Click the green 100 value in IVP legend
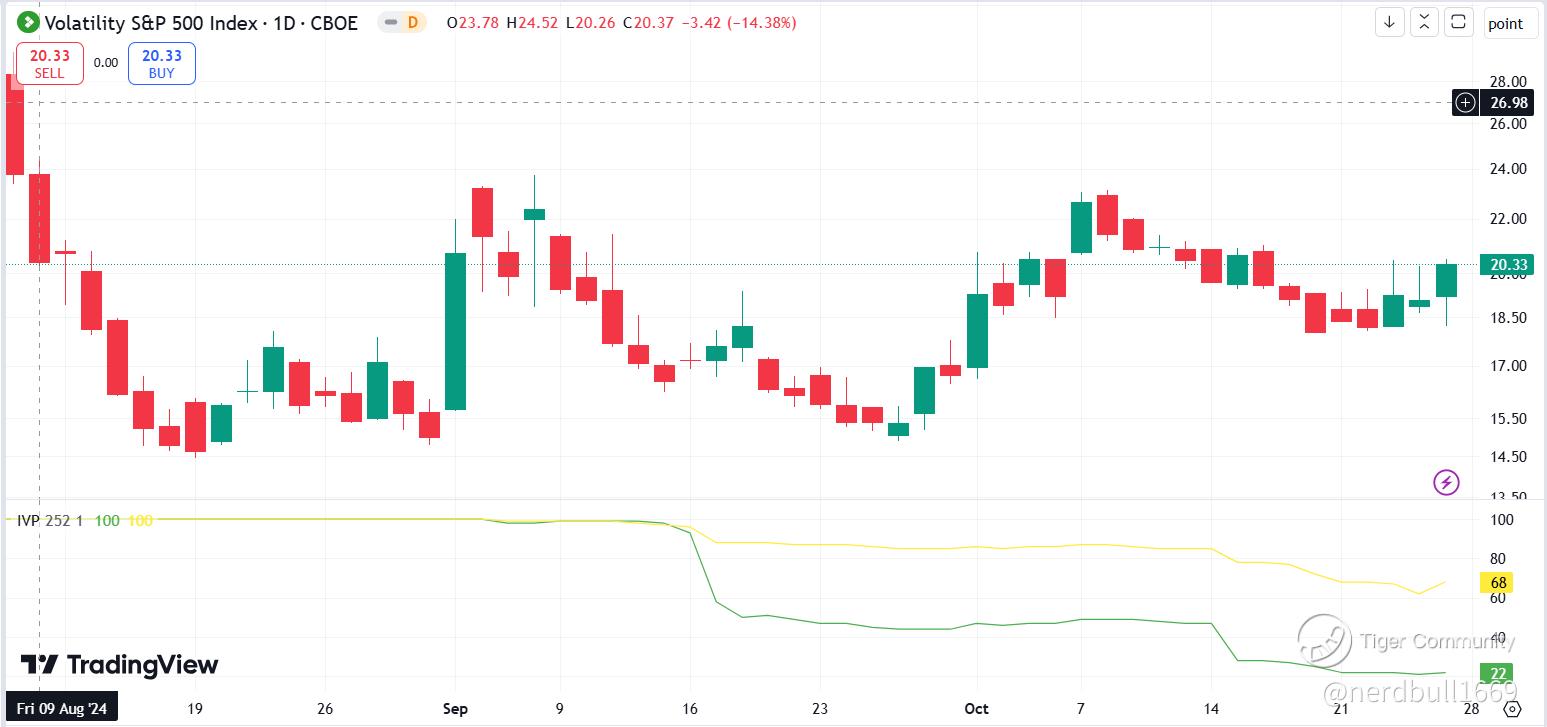The width and height of the screenshot is (1547, 727). (x=107, y=520)
